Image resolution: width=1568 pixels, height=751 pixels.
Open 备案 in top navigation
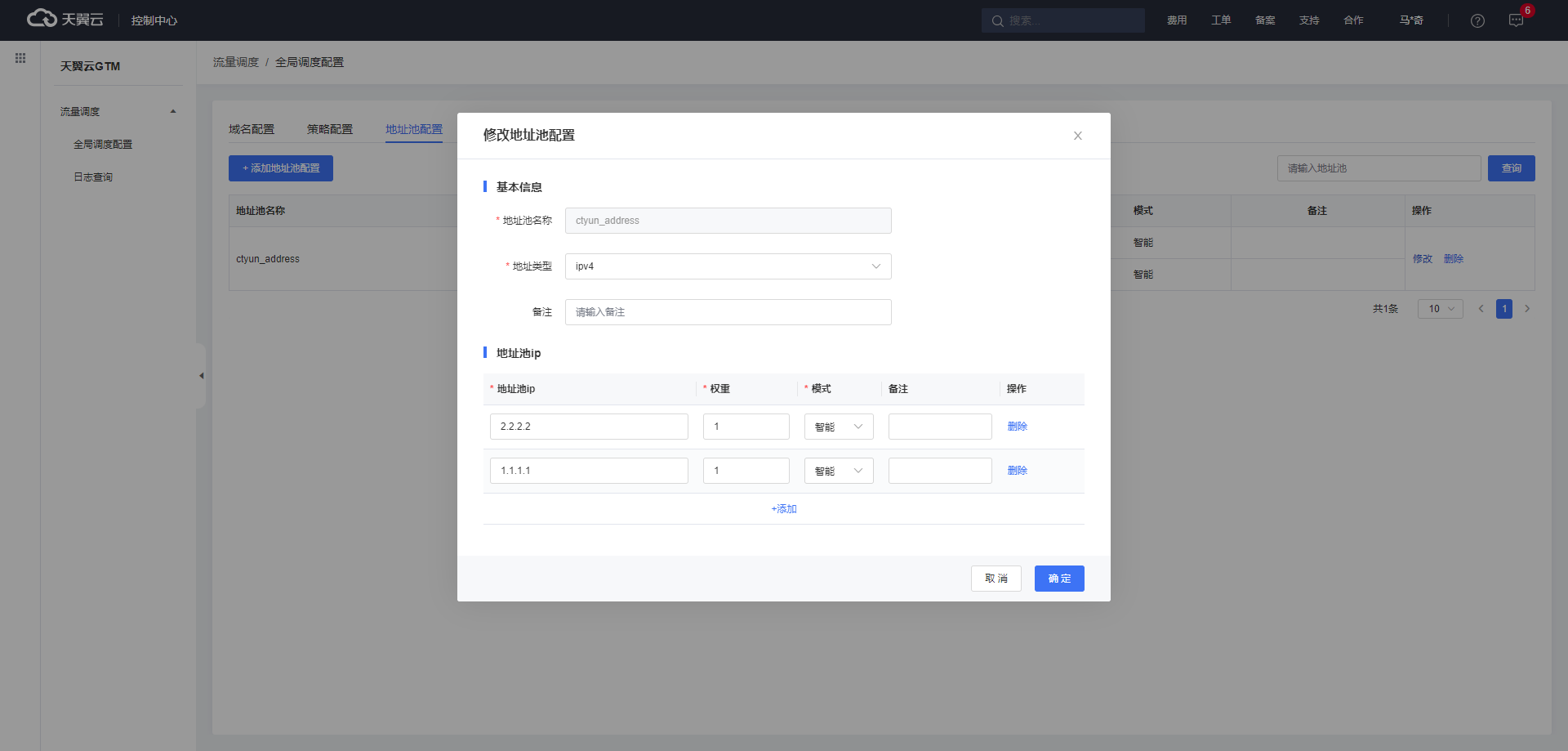click(x=1265, y=20)
